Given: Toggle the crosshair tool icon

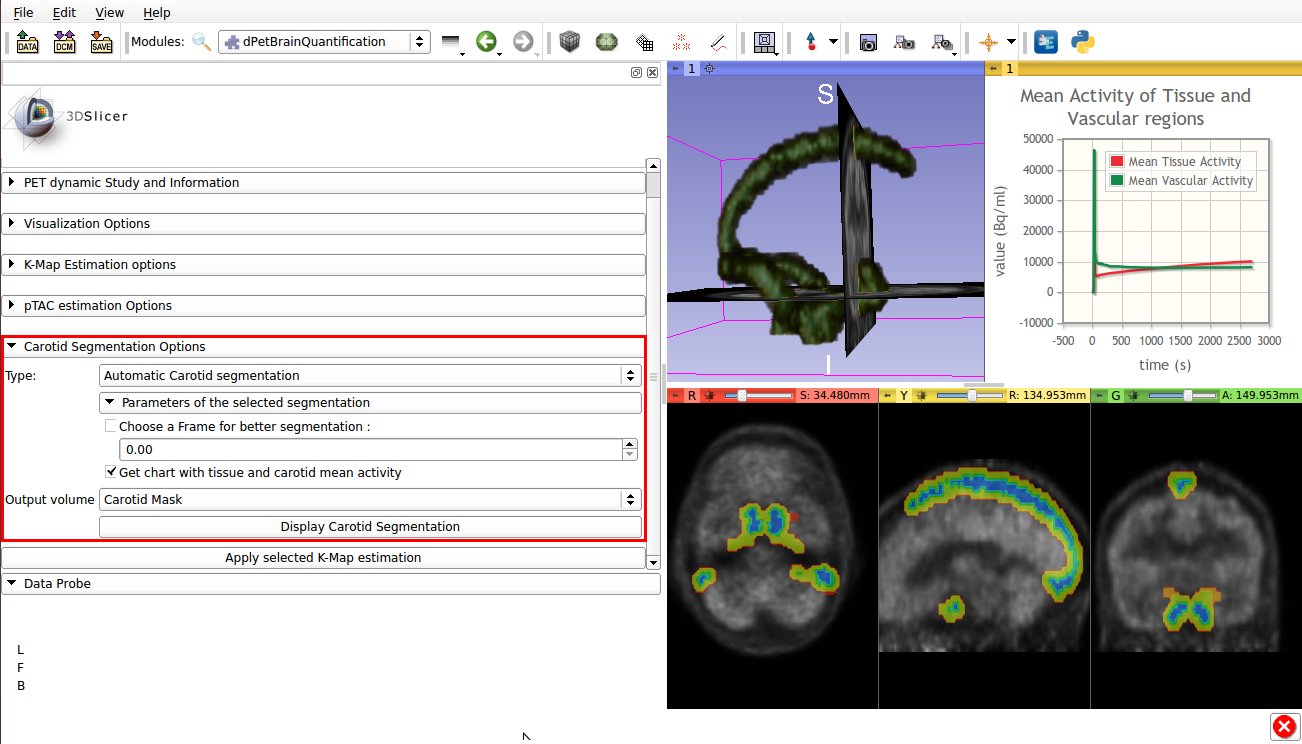Looking at the screenshot, I should [988, 42].
